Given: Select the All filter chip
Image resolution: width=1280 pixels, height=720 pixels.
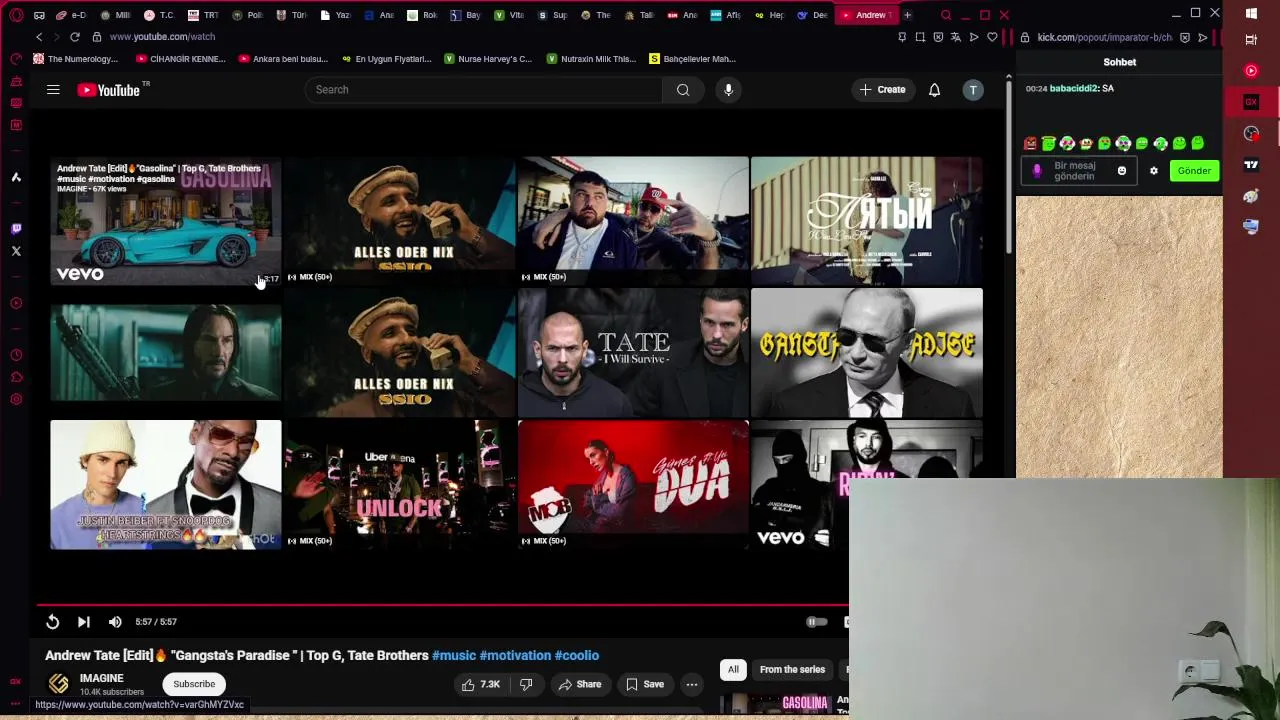Looking at the screenshot, I should [733, 670].
